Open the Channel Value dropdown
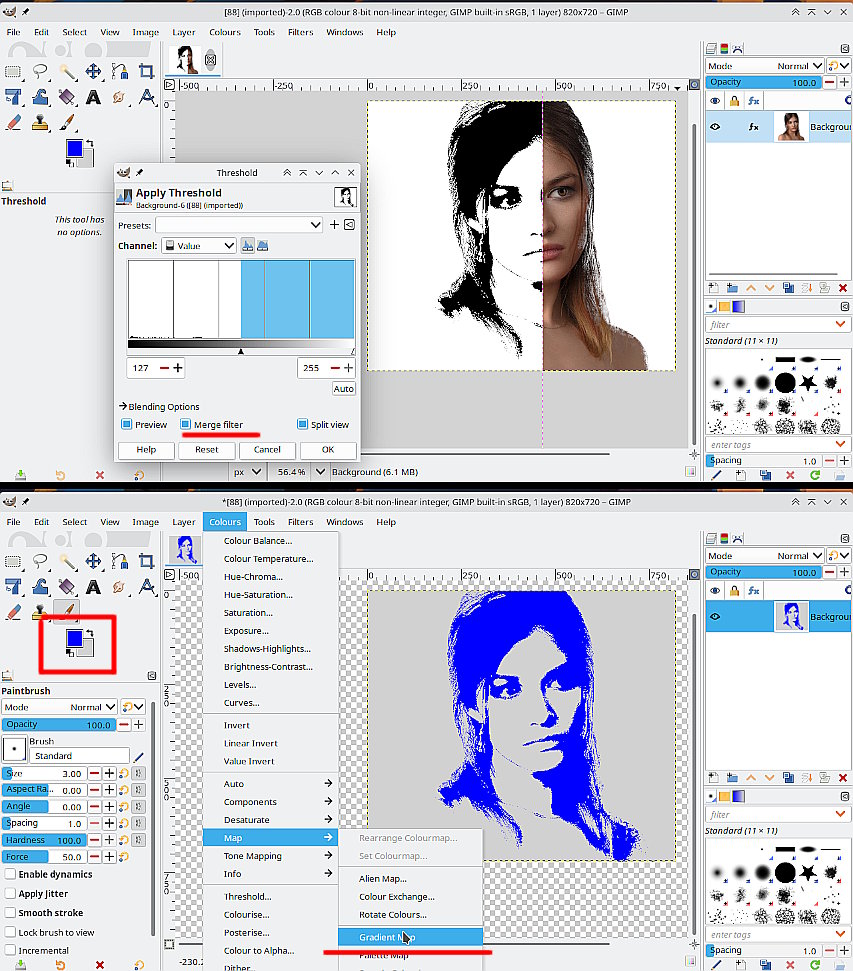This screenshot has height=971, width=853. coord(199,246)
